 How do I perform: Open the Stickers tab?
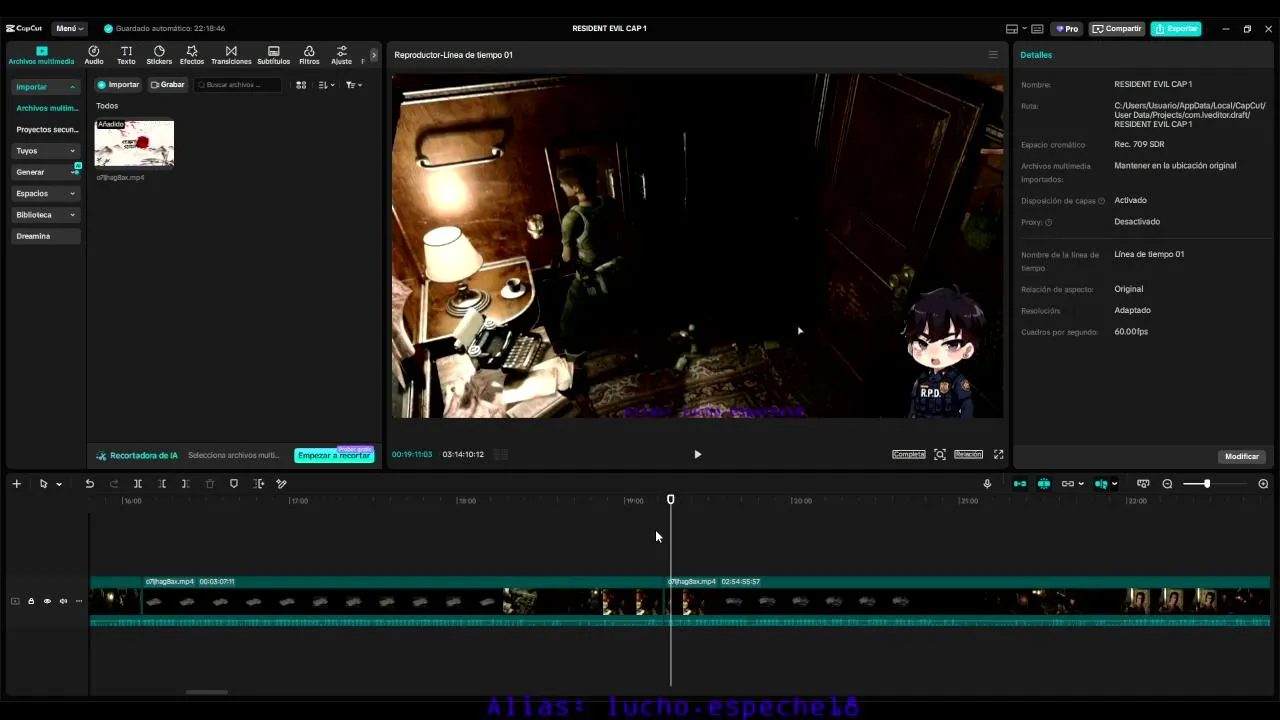159,55
